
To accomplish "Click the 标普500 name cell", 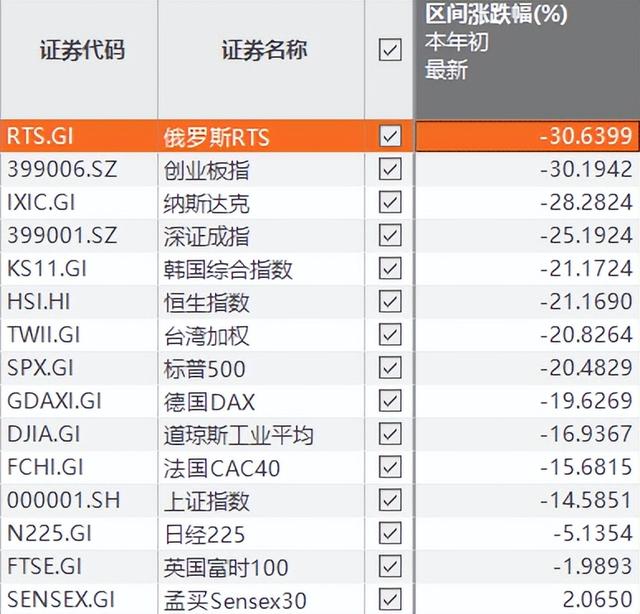I will [261, 367].
